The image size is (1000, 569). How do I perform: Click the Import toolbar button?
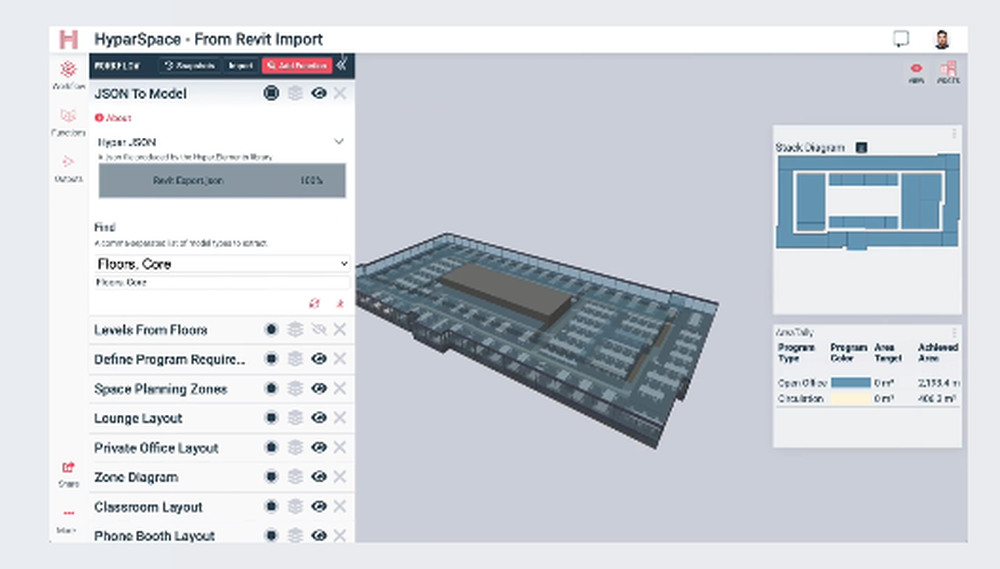(240, 65)
